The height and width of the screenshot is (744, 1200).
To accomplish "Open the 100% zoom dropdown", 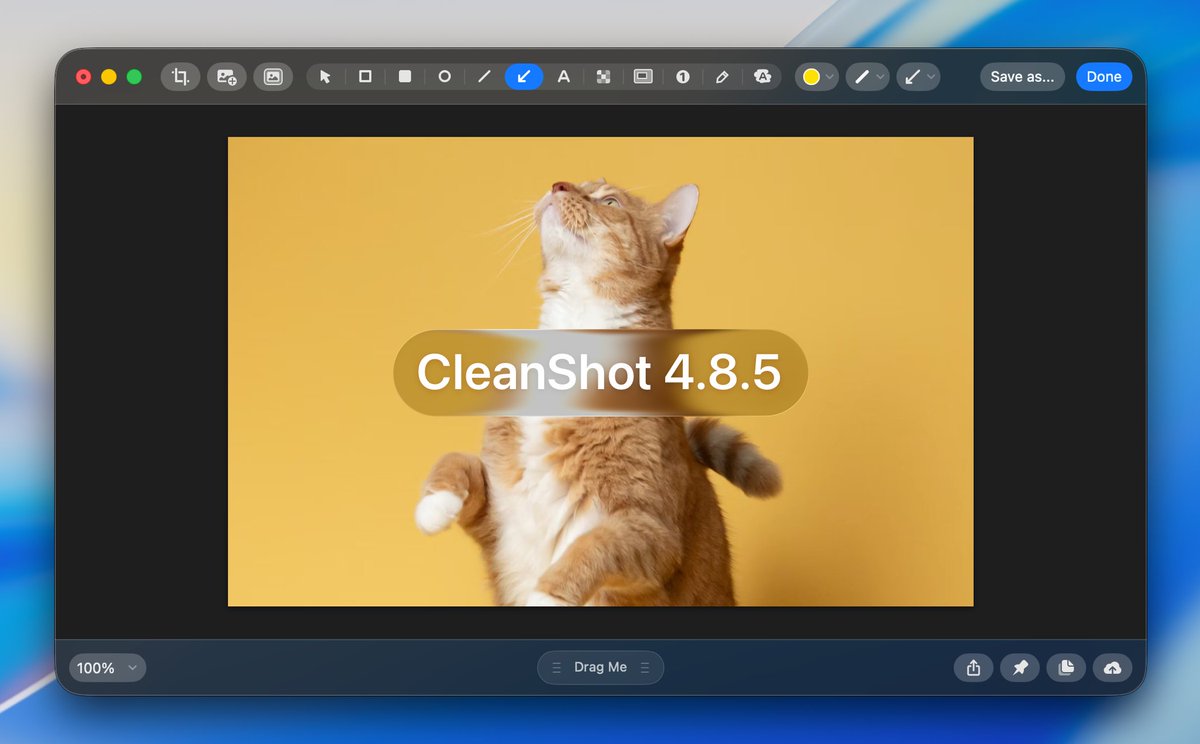I will 107,668.
